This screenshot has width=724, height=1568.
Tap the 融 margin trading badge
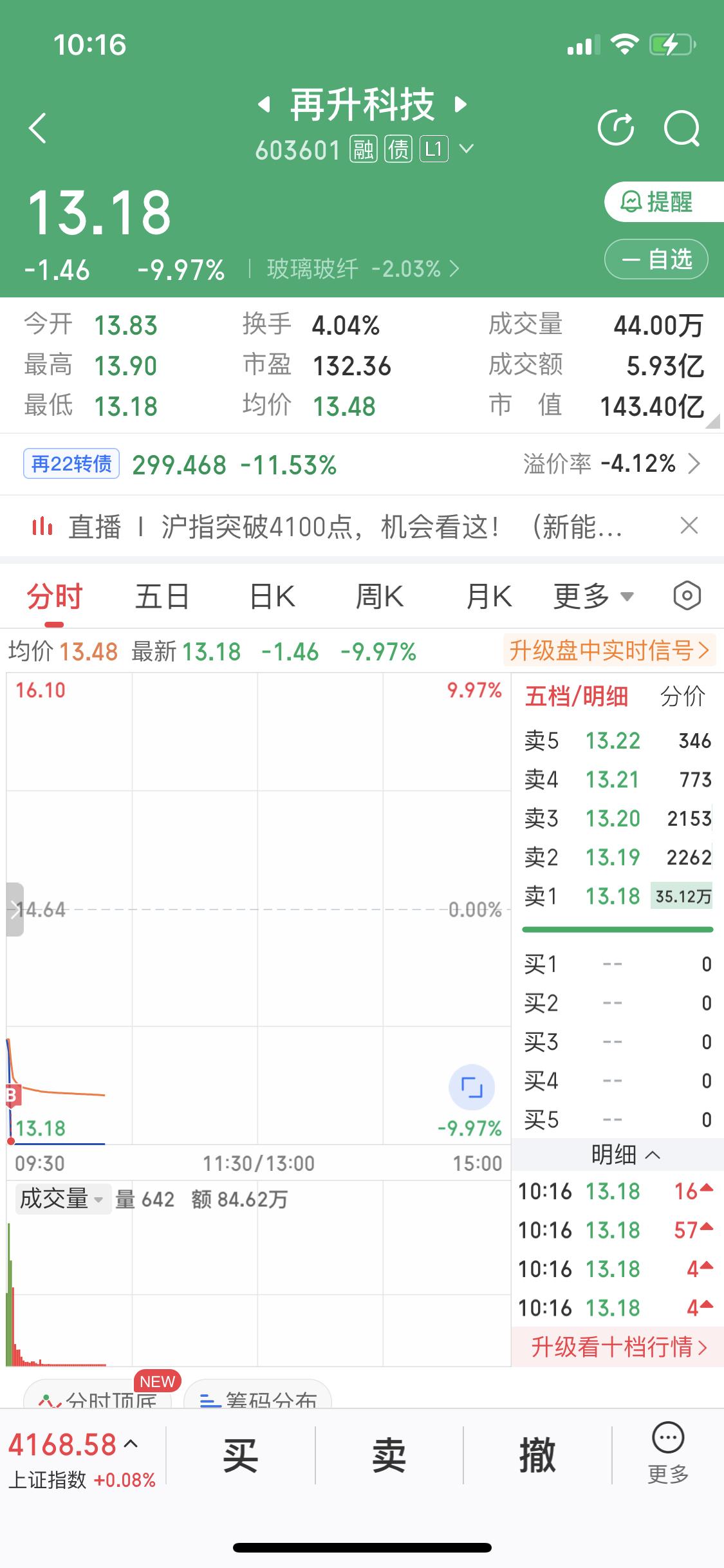[x=363, y=150]
